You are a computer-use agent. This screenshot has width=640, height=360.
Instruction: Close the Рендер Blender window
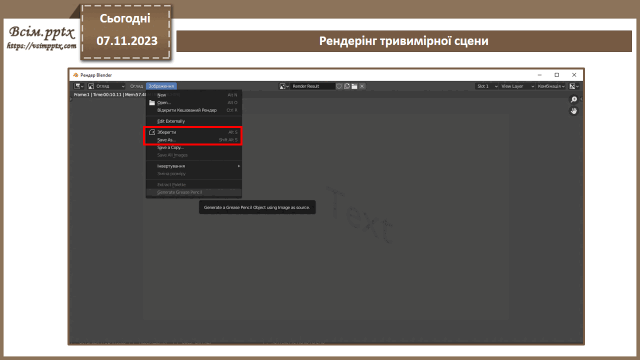click(574, 75)
